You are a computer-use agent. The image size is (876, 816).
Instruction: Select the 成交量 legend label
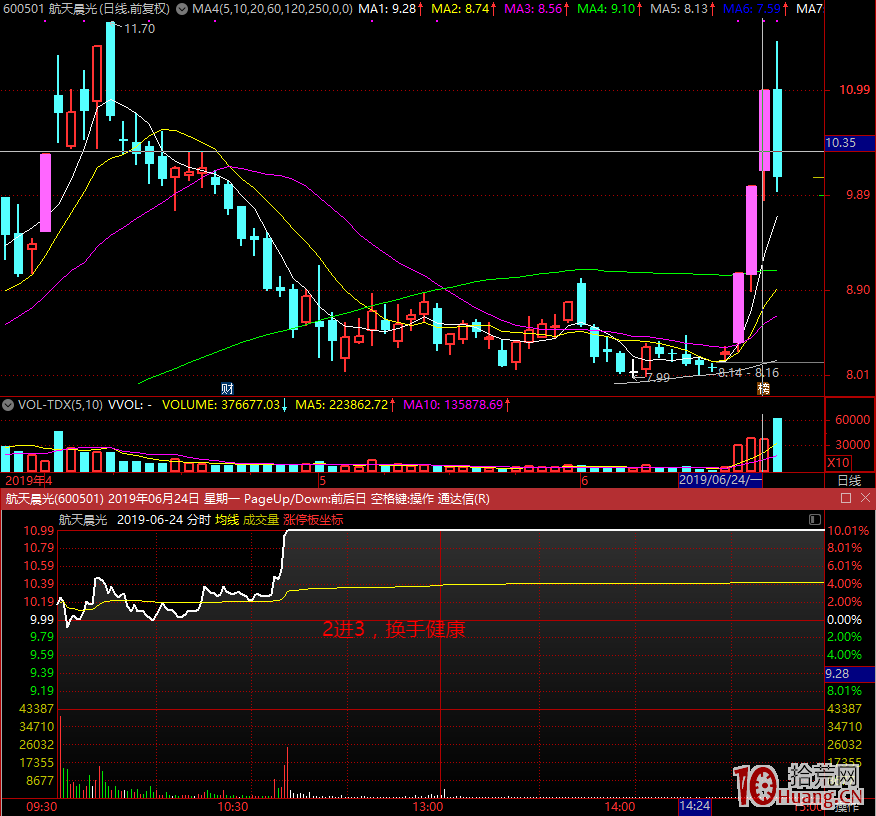[261, 520]
